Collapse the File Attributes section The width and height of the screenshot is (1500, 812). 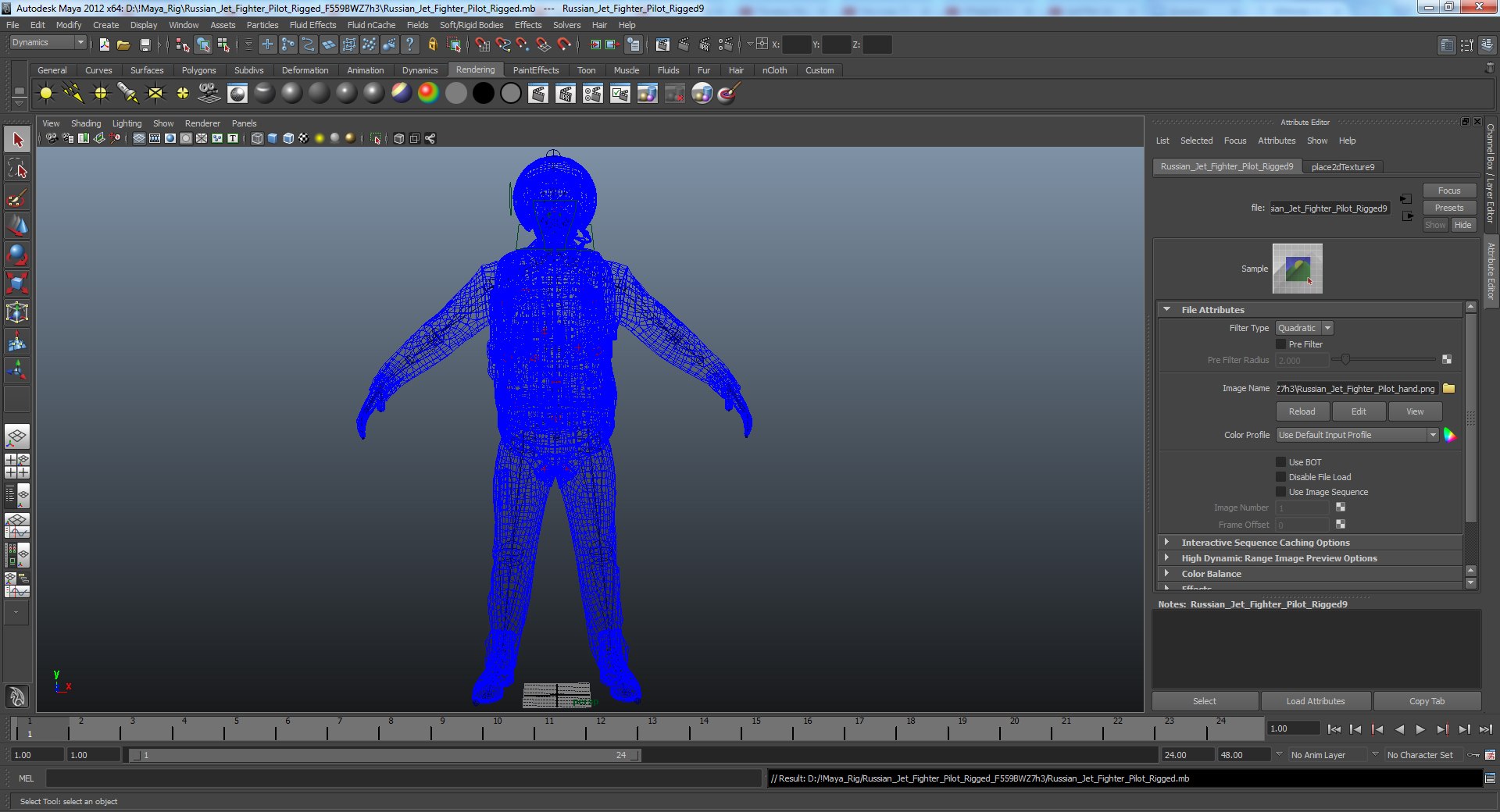click(x=1166, y=310)
